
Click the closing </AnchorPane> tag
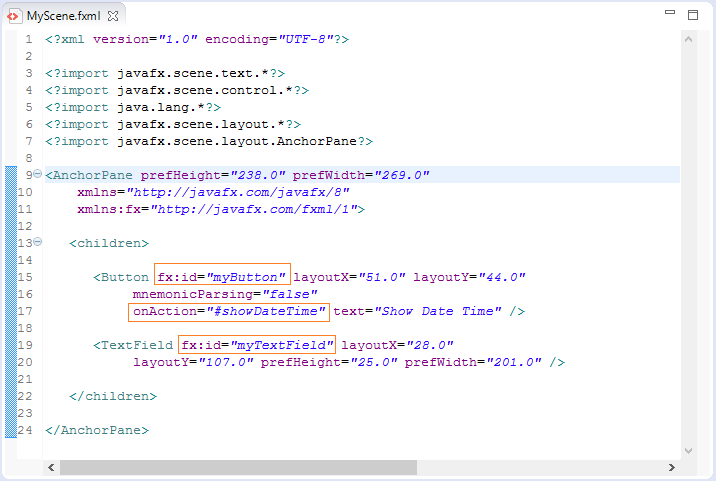[97, 430]
